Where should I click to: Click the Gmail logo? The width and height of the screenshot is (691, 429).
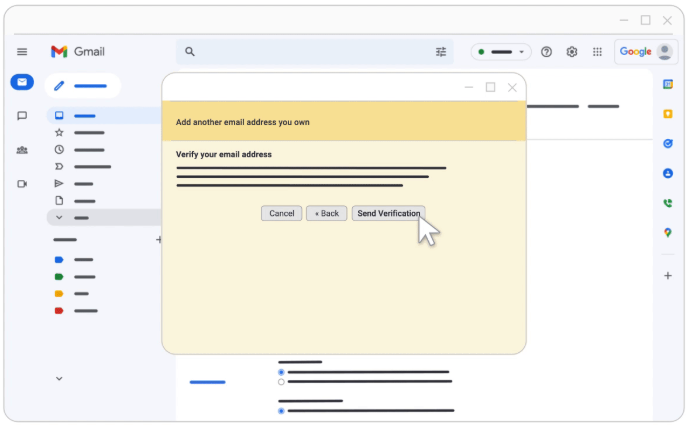click(x=78, y=52)
